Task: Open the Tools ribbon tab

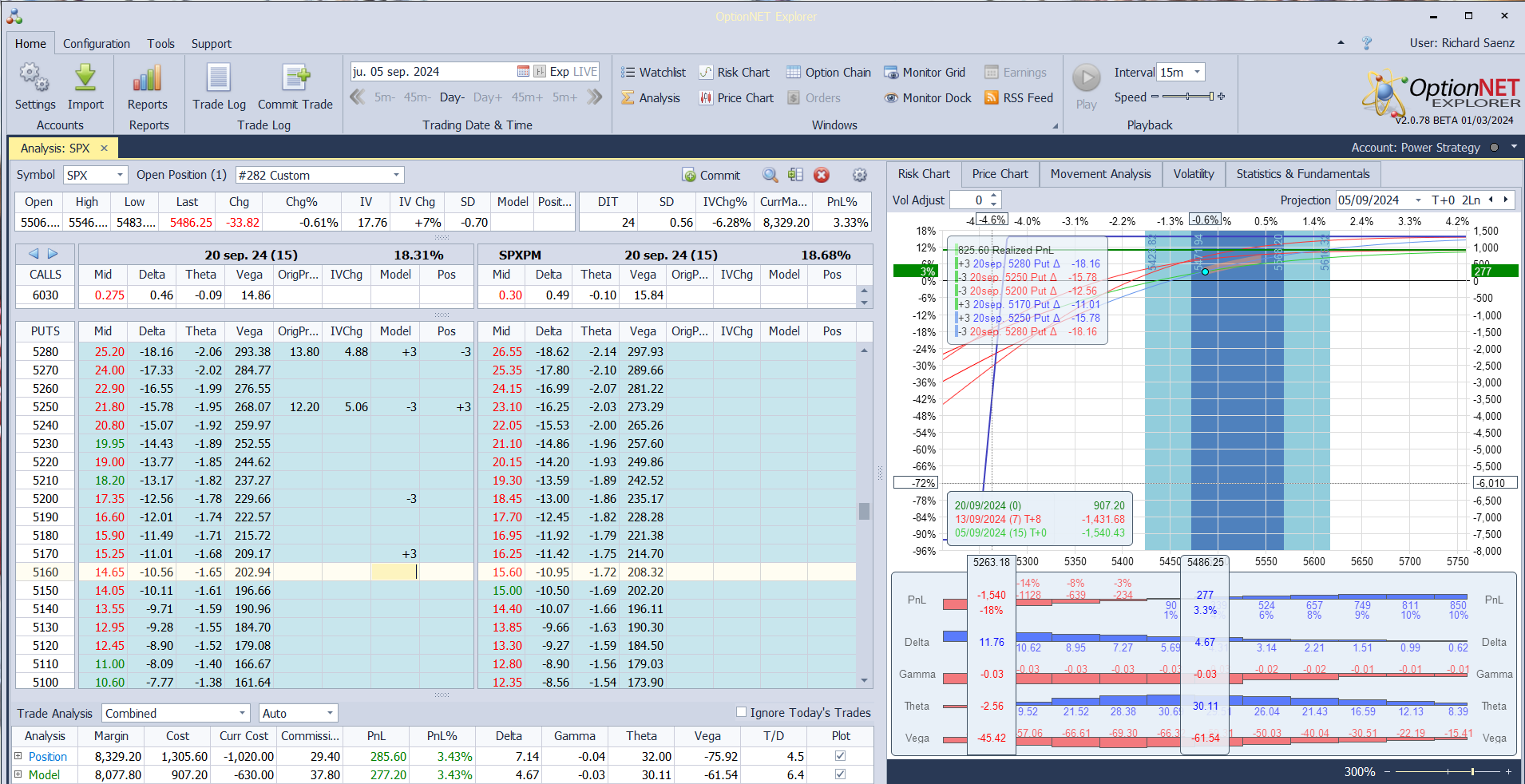Action: pos(160,43)
